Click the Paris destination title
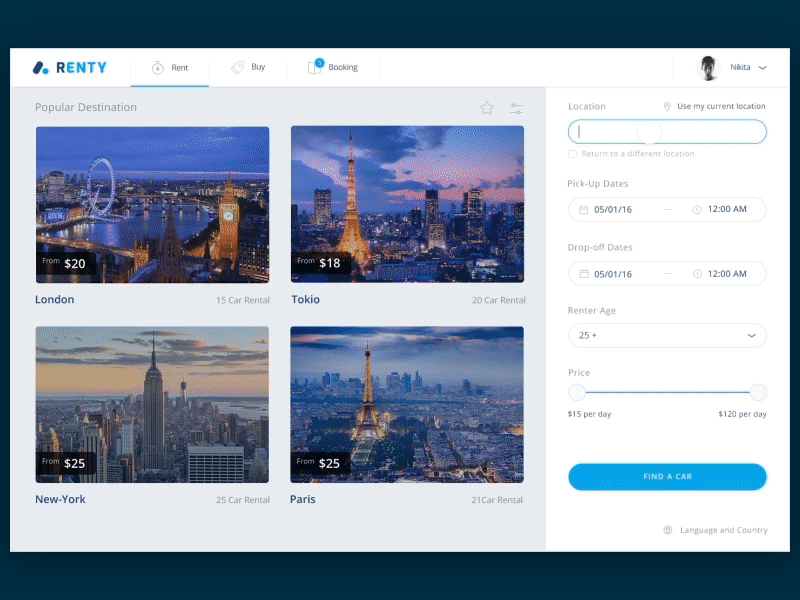This screenshot has width=800, height=600. 303,499
